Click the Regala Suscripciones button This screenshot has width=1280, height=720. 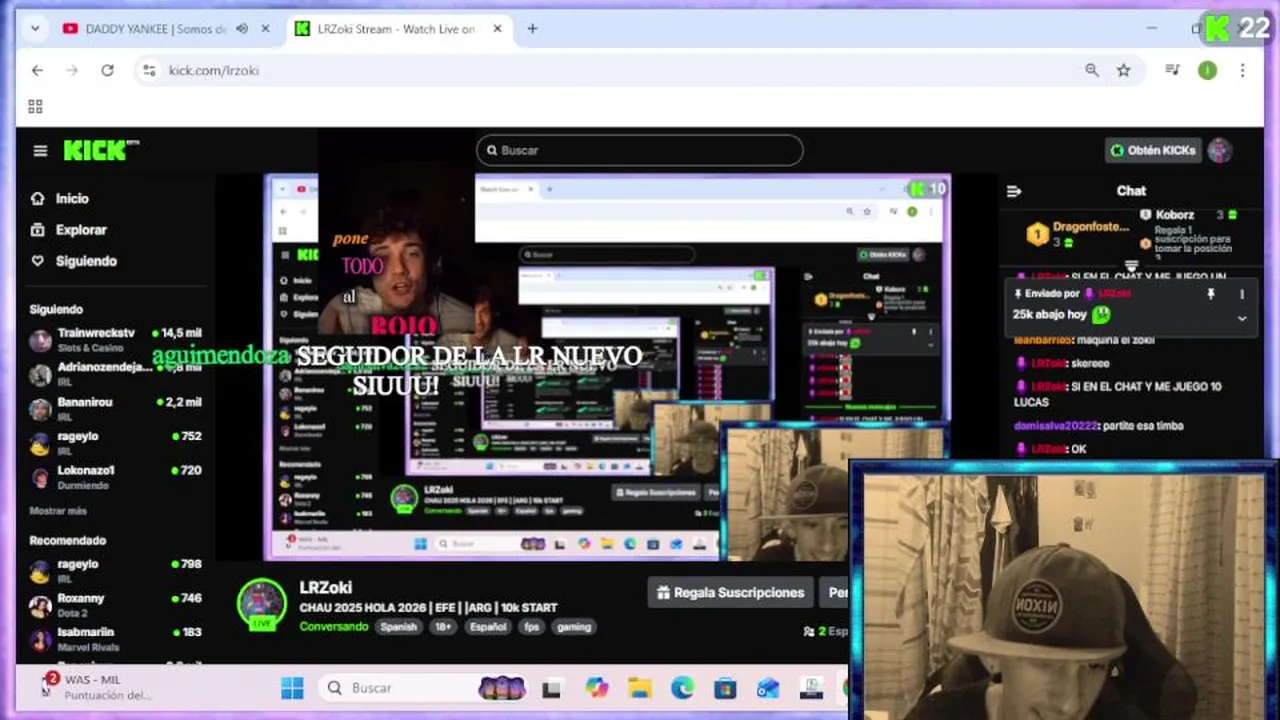point(730,593)
